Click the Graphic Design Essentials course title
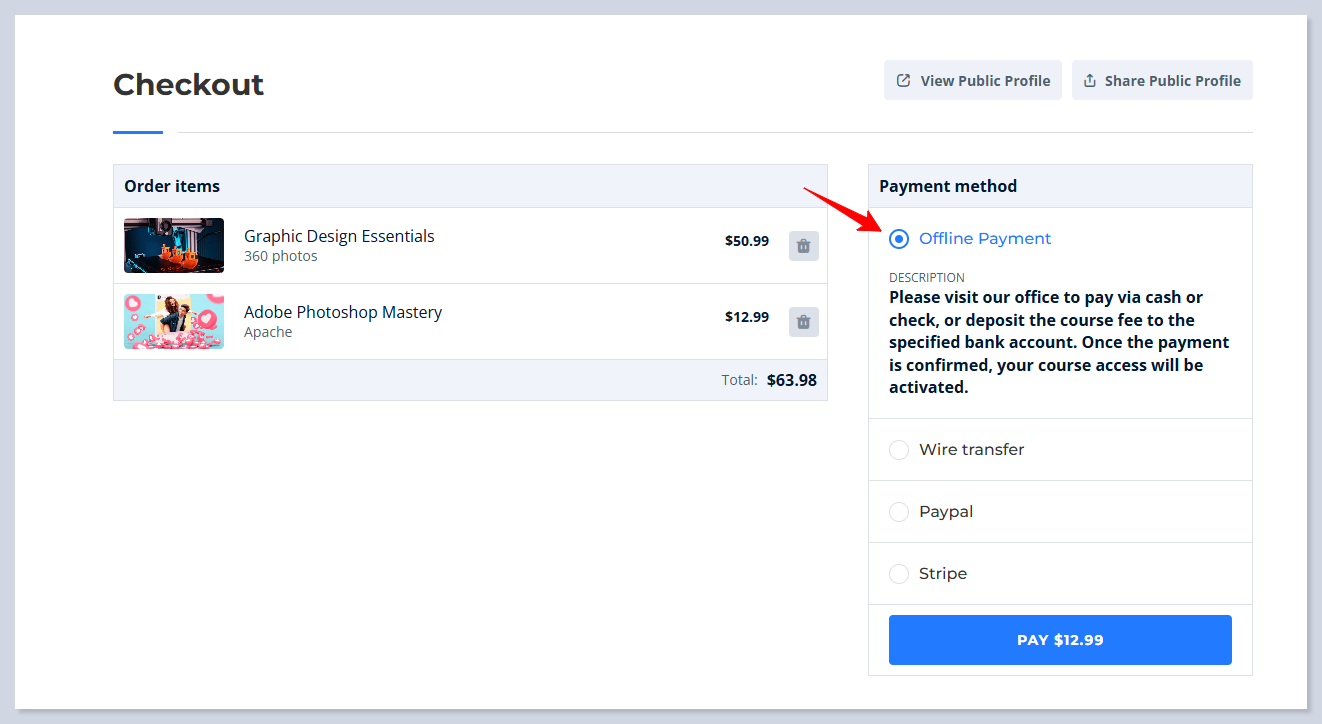 tap(339, 236)
